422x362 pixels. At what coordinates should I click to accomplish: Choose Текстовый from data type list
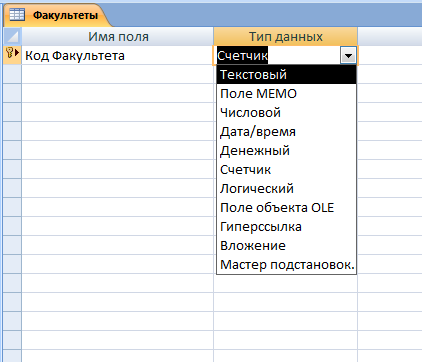click(286, 74)
